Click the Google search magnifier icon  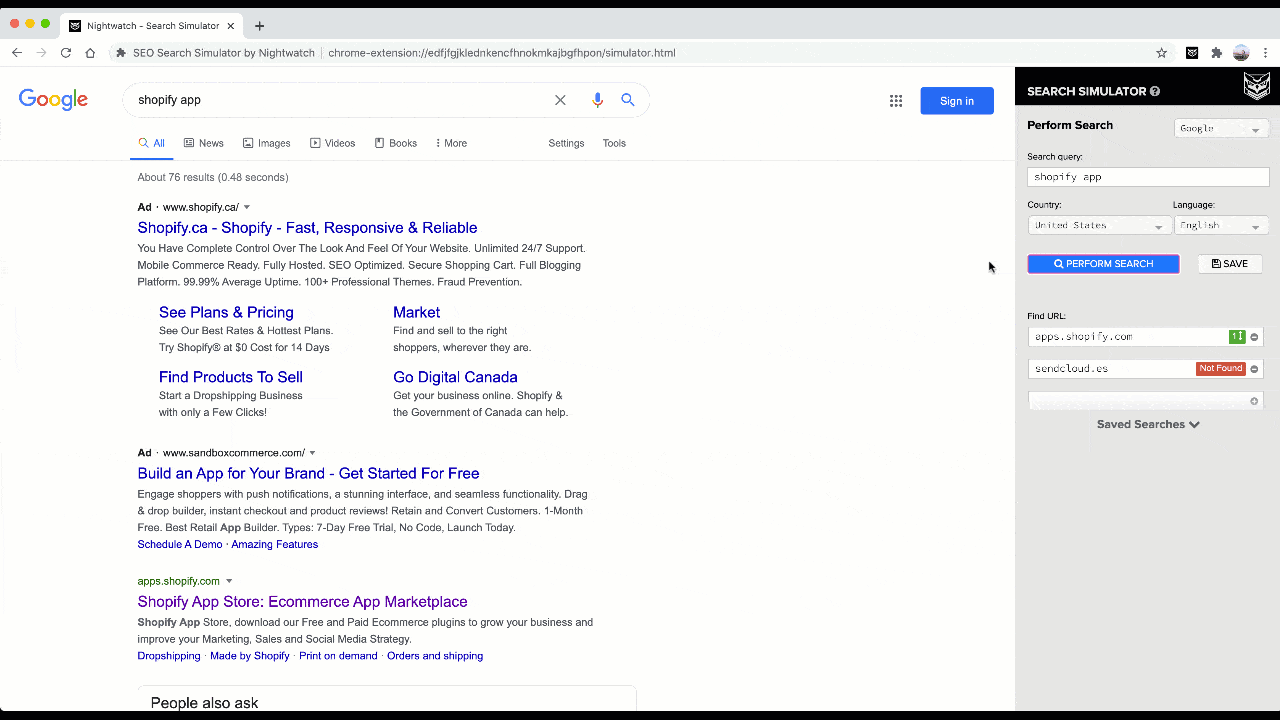click(628, 100)
